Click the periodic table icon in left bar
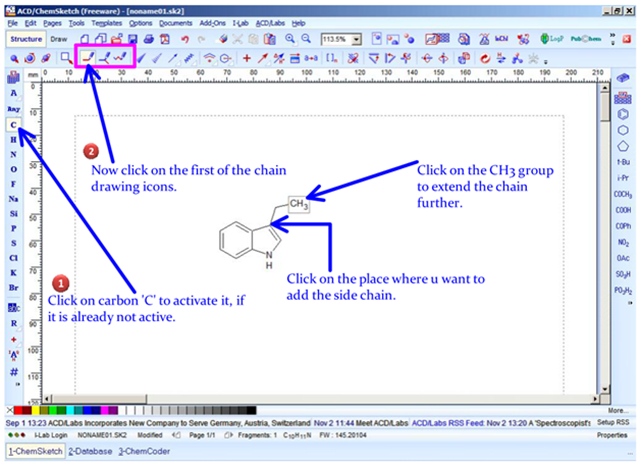640x466 pixels. [13, 77]
